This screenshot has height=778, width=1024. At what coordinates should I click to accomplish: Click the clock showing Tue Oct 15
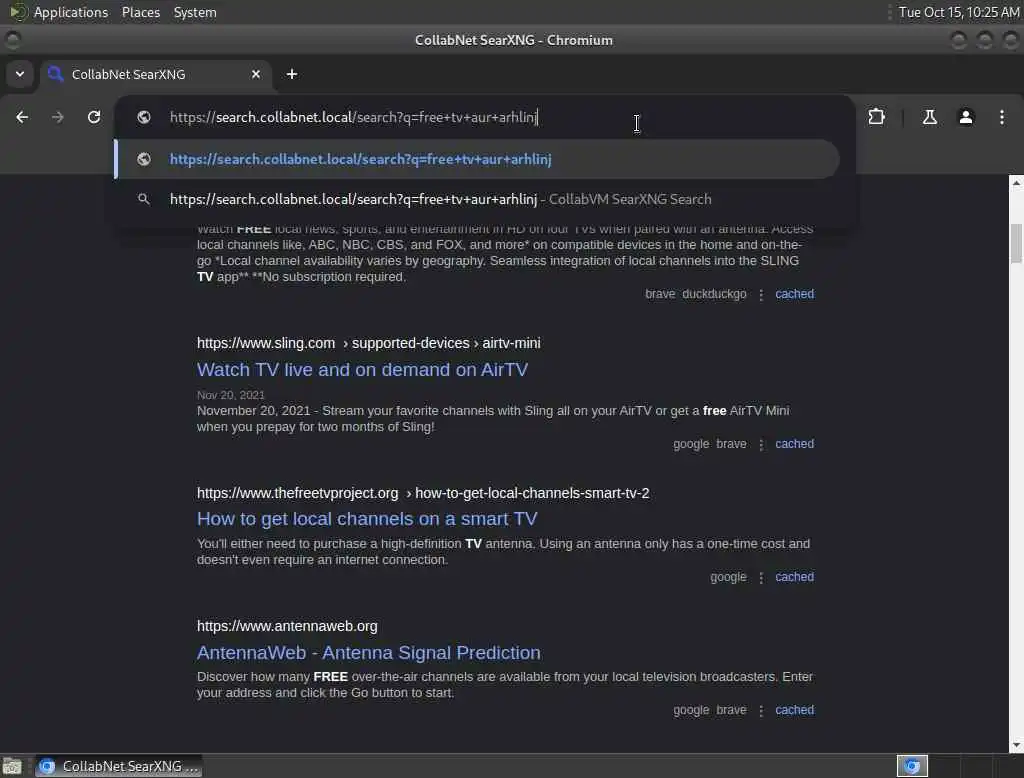point(958,12)
